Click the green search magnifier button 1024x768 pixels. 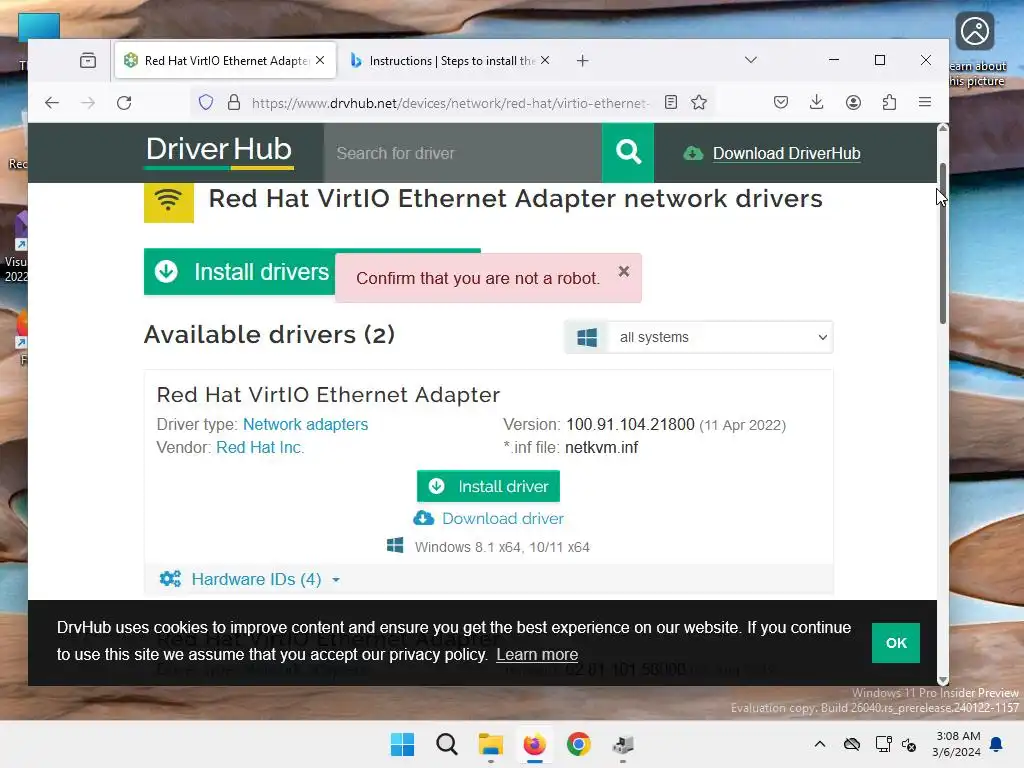(628, 153)
